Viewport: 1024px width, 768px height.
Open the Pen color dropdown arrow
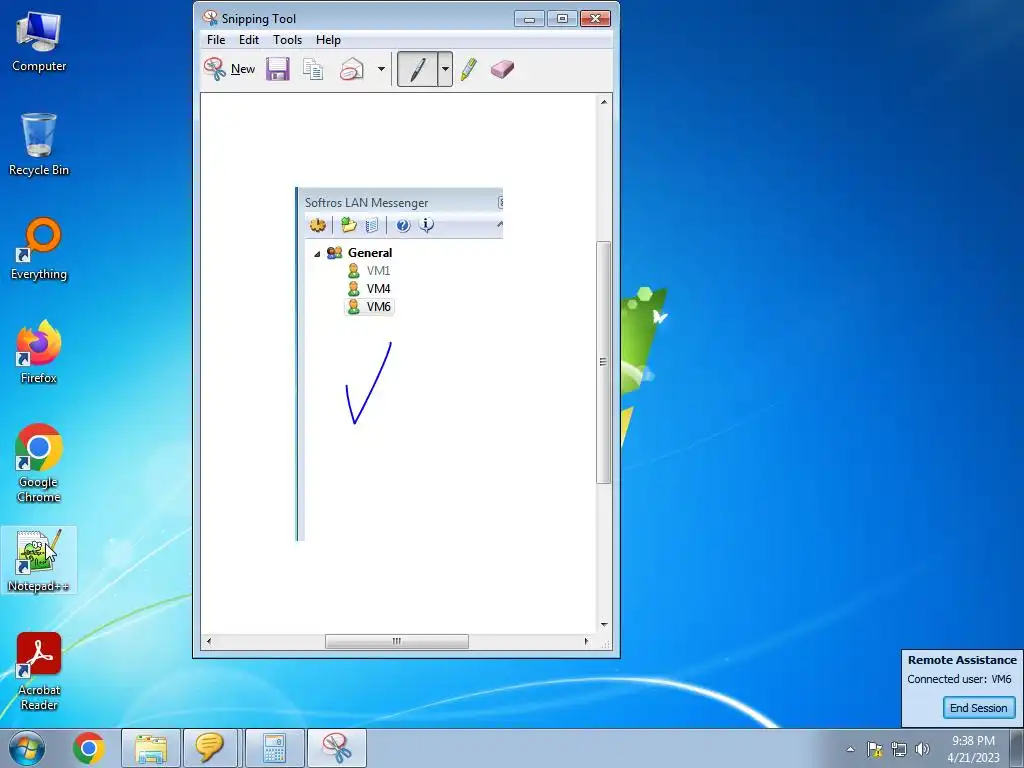(445, 69)
